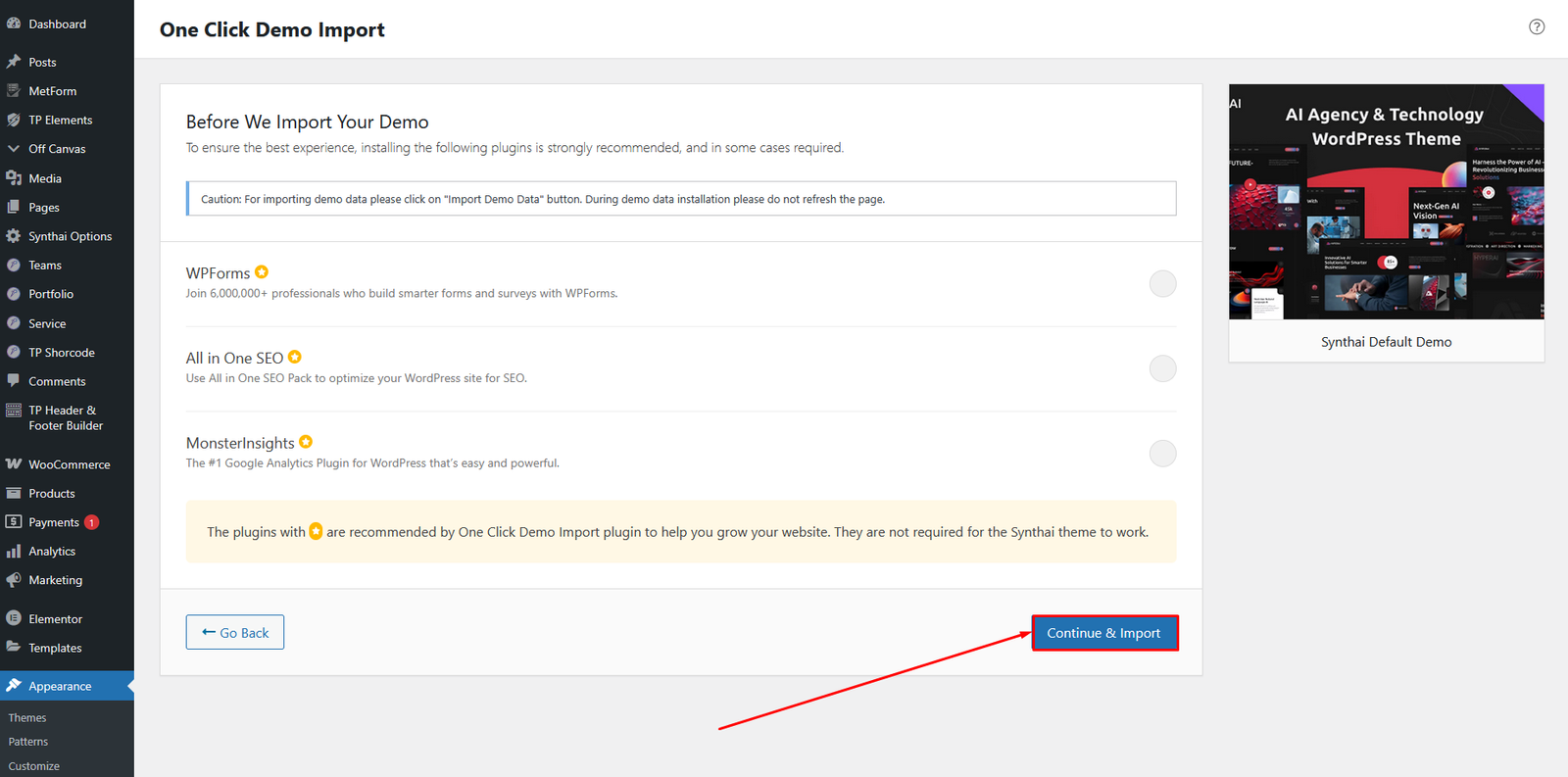Screen dimensions: 1568x777
Task: Click the Synthai Options gear icon
Action: [x=14, y=236]
